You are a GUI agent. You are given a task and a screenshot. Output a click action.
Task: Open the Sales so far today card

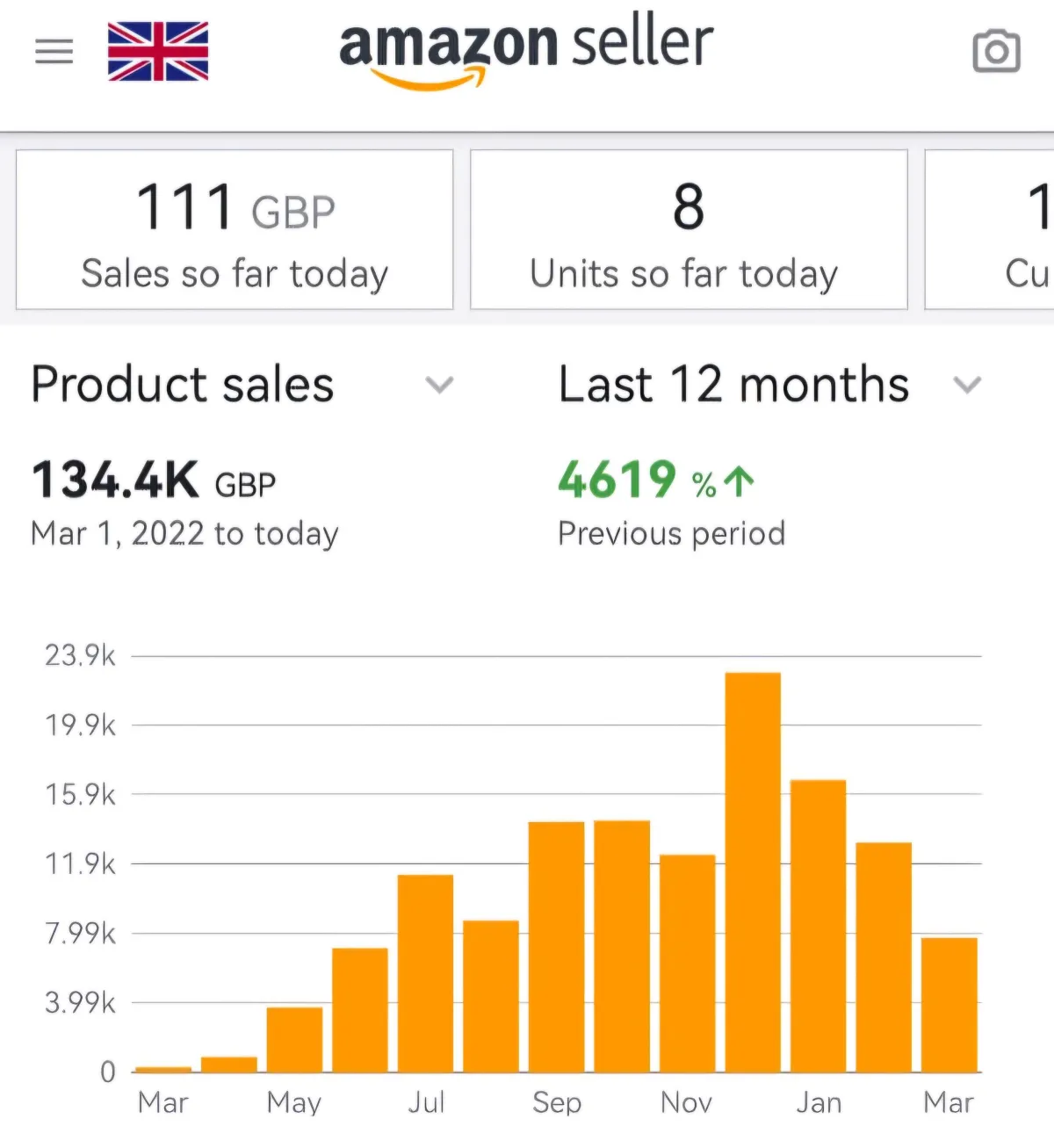click(235, 230)
